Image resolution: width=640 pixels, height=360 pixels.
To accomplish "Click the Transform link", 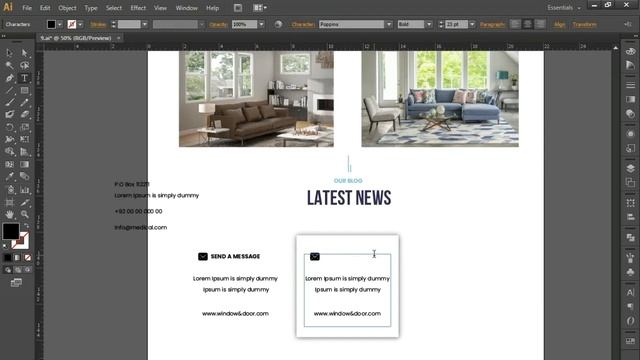I will point(584,24).
